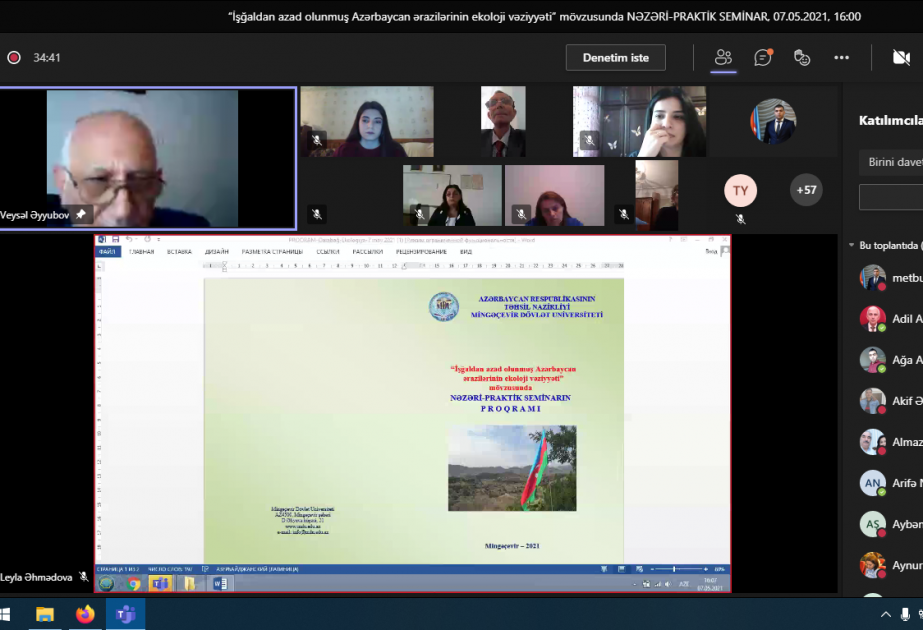
Task: Click the ФАЙЛ tab in shared Word
Action: (108, 251)
